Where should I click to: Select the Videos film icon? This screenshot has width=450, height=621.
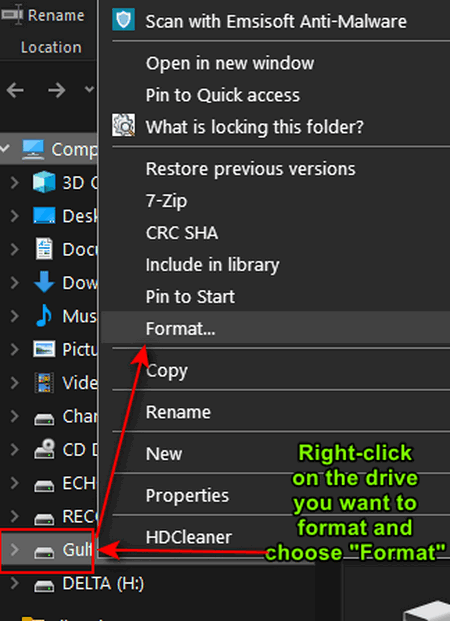[x=44, y=382]
